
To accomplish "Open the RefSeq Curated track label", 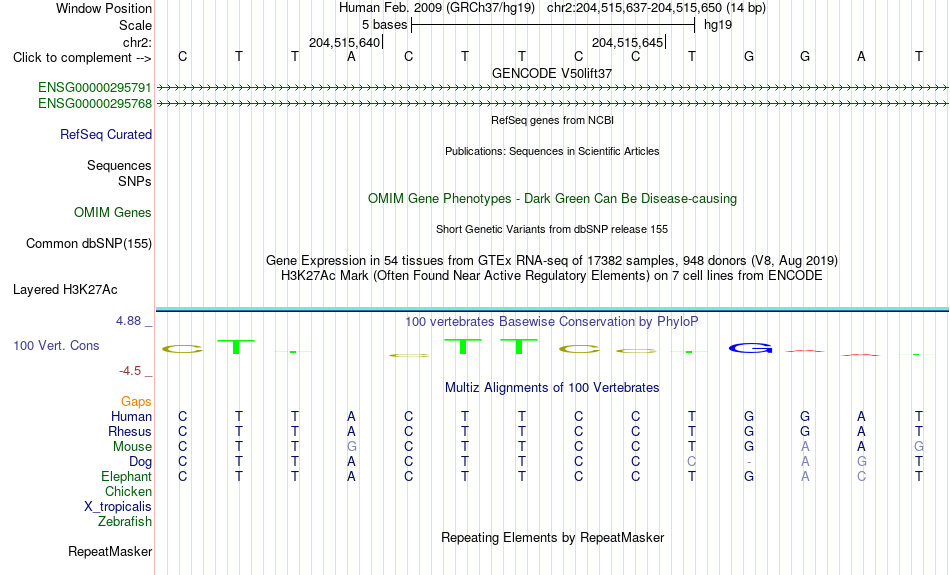I will 105,135.
